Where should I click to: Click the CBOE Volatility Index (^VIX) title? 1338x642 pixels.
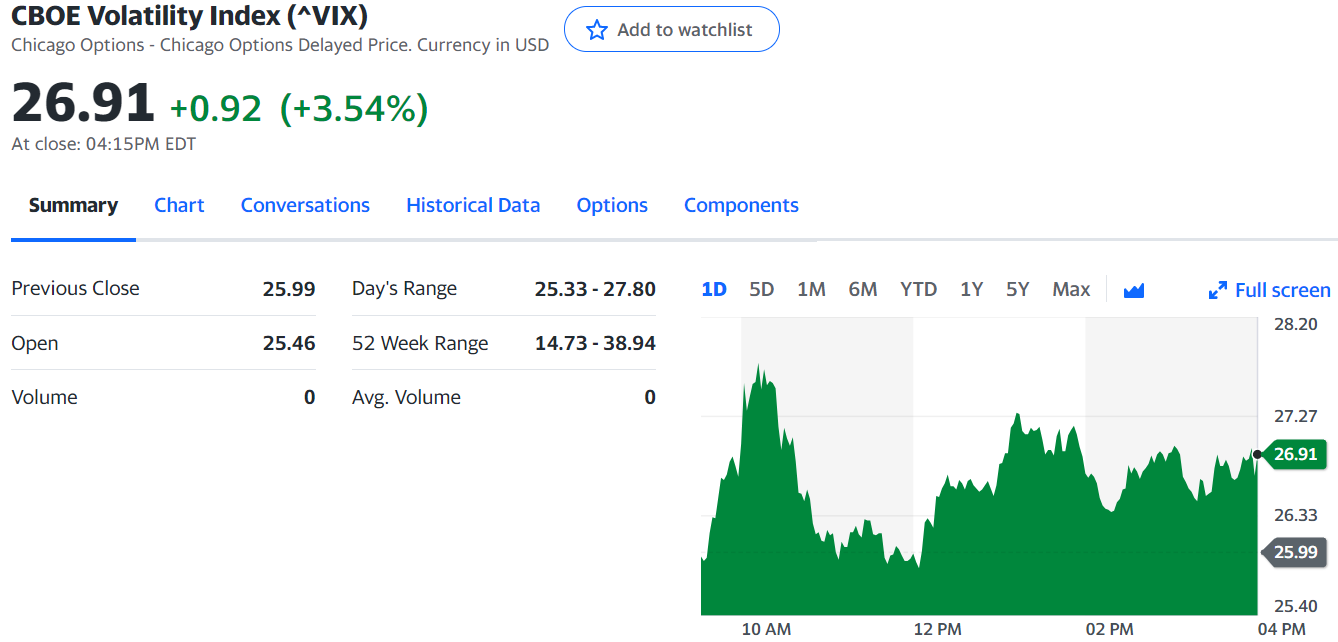pyautogui.click(x=189, y=16)
